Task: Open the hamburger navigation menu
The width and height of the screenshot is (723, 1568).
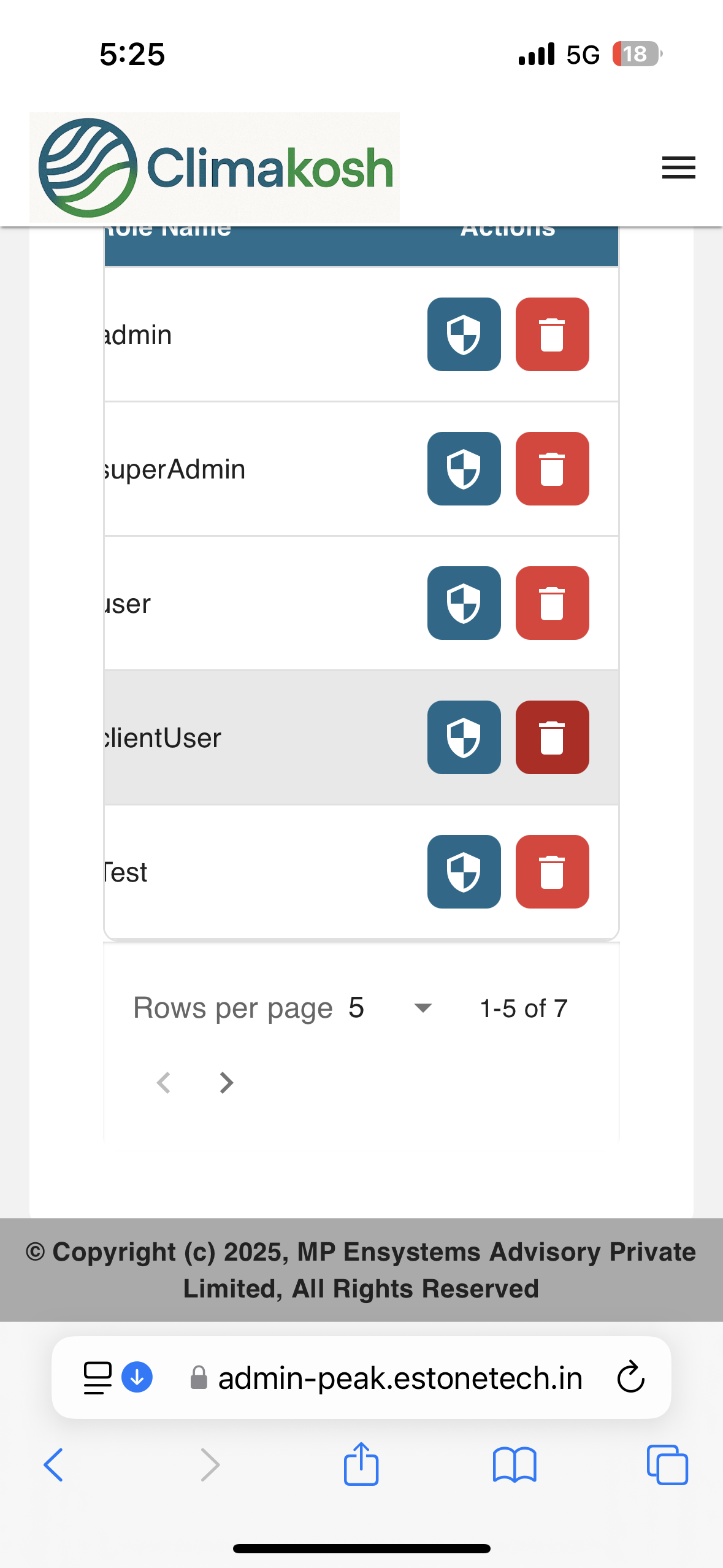Action: pos(678,167)
